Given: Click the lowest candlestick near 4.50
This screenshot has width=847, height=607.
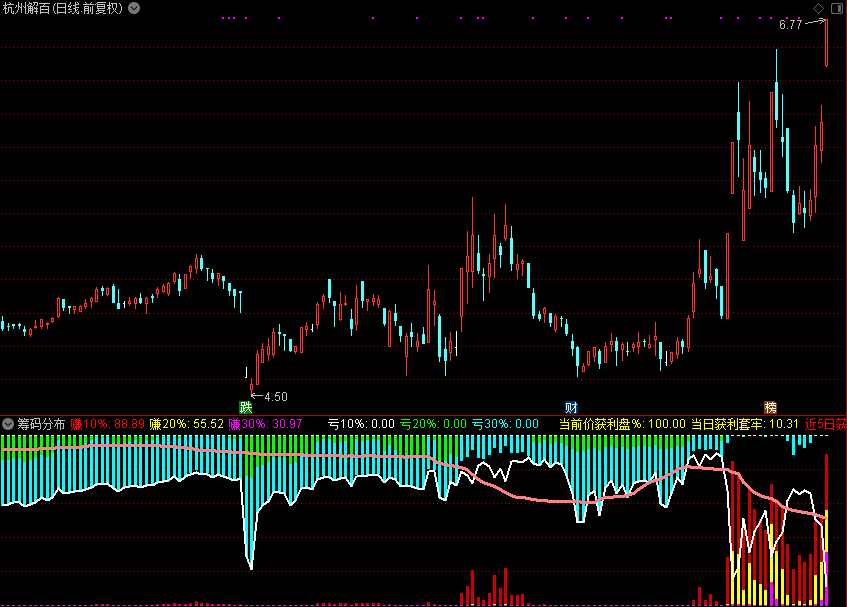Looking at the screenshot, I should (x=252, y=386).
